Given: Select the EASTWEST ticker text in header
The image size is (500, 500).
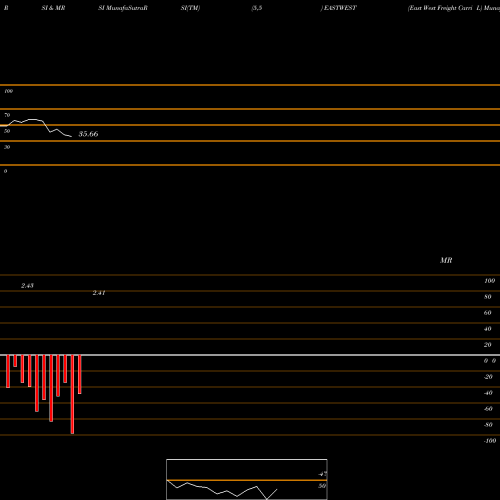Looking at the screenshot, I should tap(340, 8).
